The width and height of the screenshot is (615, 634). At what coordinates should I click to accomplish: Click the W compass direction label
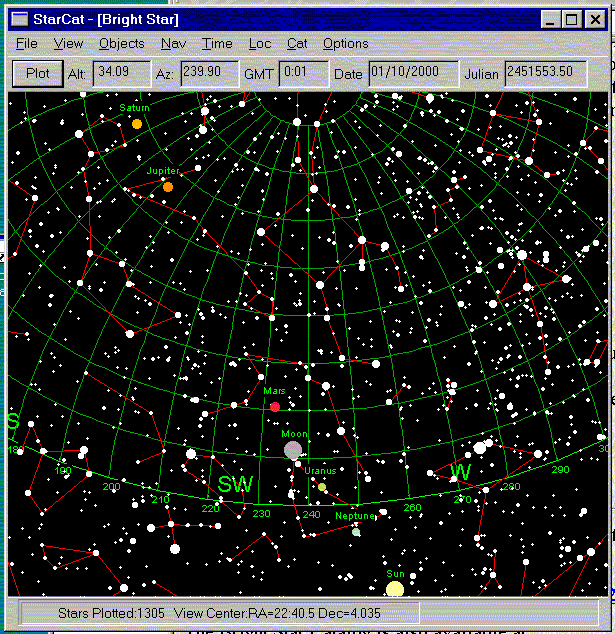click(461, 472)
